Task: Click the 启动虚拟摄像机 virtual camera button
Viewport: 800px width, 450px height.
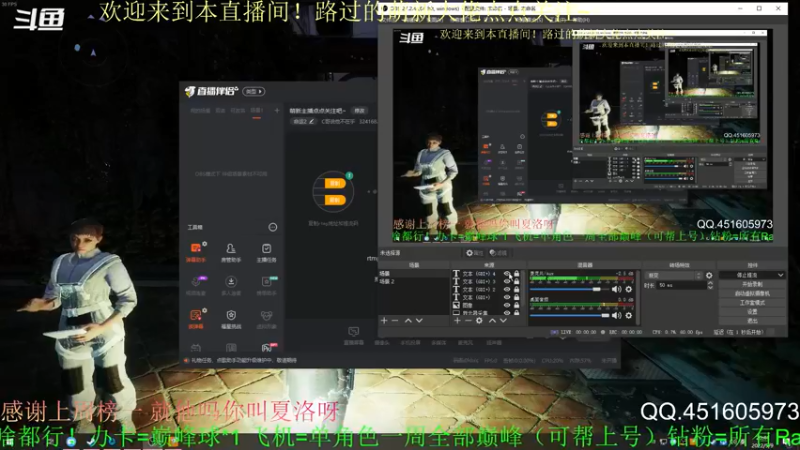Action: pyautogui.click(x=753, y=293)
